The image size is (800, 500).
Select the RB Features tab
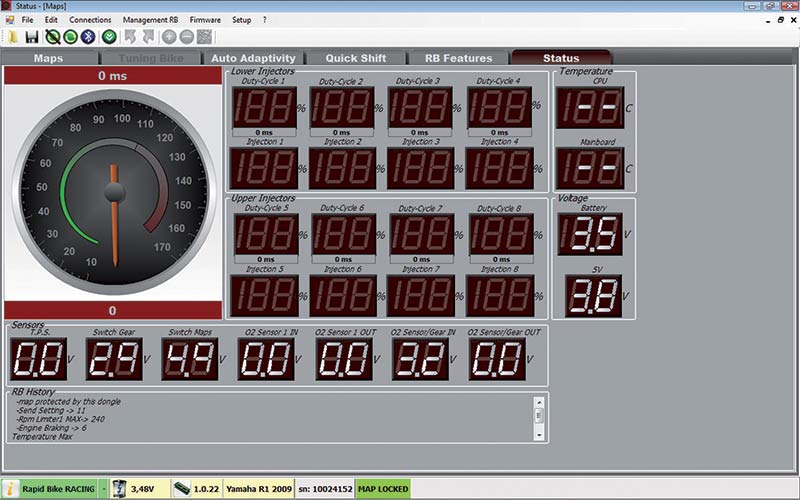pyautogui.click(x=458, y=58)
